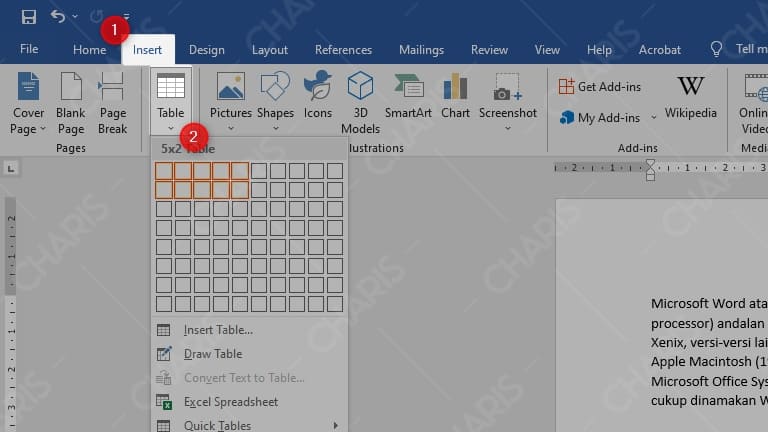Viewport: 768px width, 432px height.
Task: Click the Redo icon
Action: [x=96, y=17]
